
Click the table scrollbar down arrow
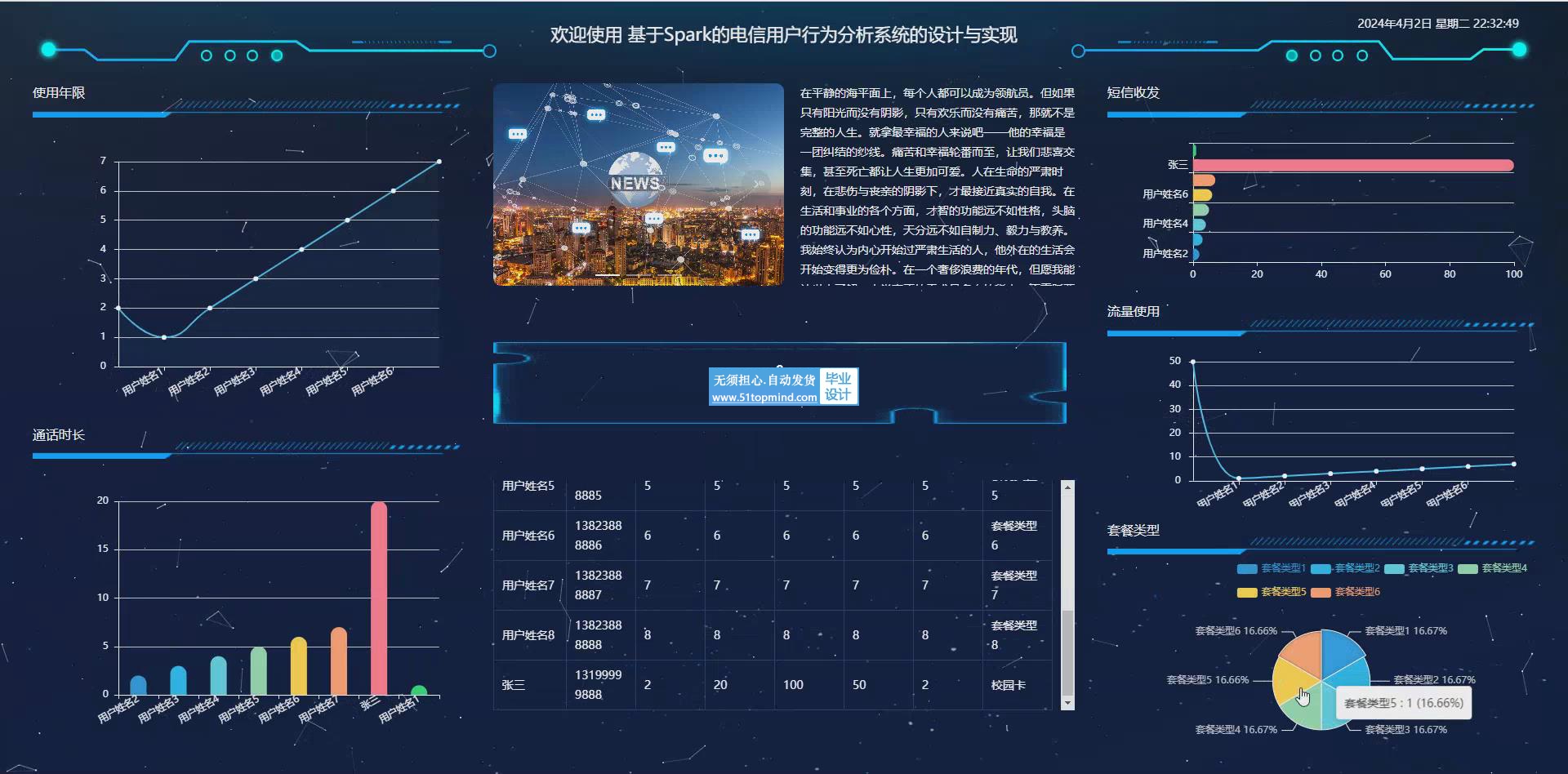click(x=1067, y=703)
